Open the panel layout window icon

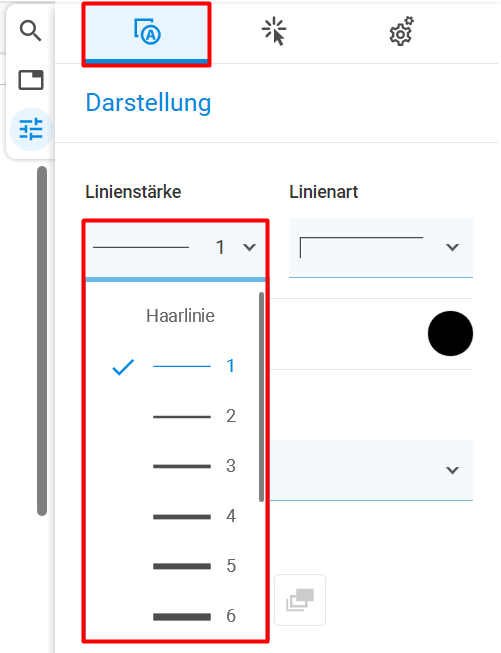(x=31, y=80)
